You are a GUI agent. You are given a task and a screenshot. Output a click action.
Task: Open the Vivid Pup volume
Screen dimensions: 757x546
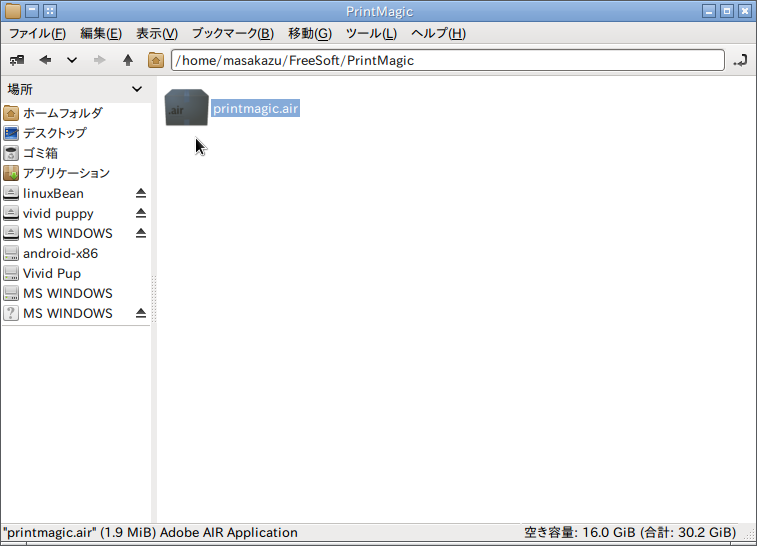tap(76, 273)
